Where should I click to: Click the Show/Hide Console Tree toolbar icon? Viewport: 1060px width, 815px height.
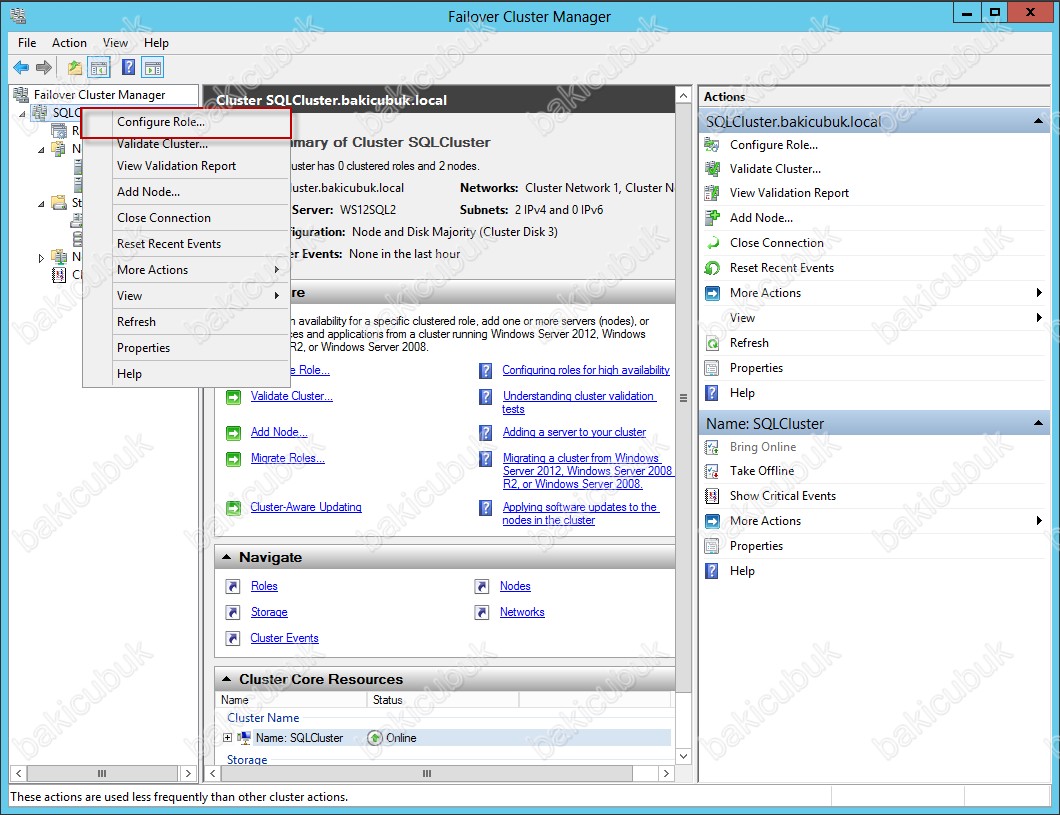(x=99, y=68)
